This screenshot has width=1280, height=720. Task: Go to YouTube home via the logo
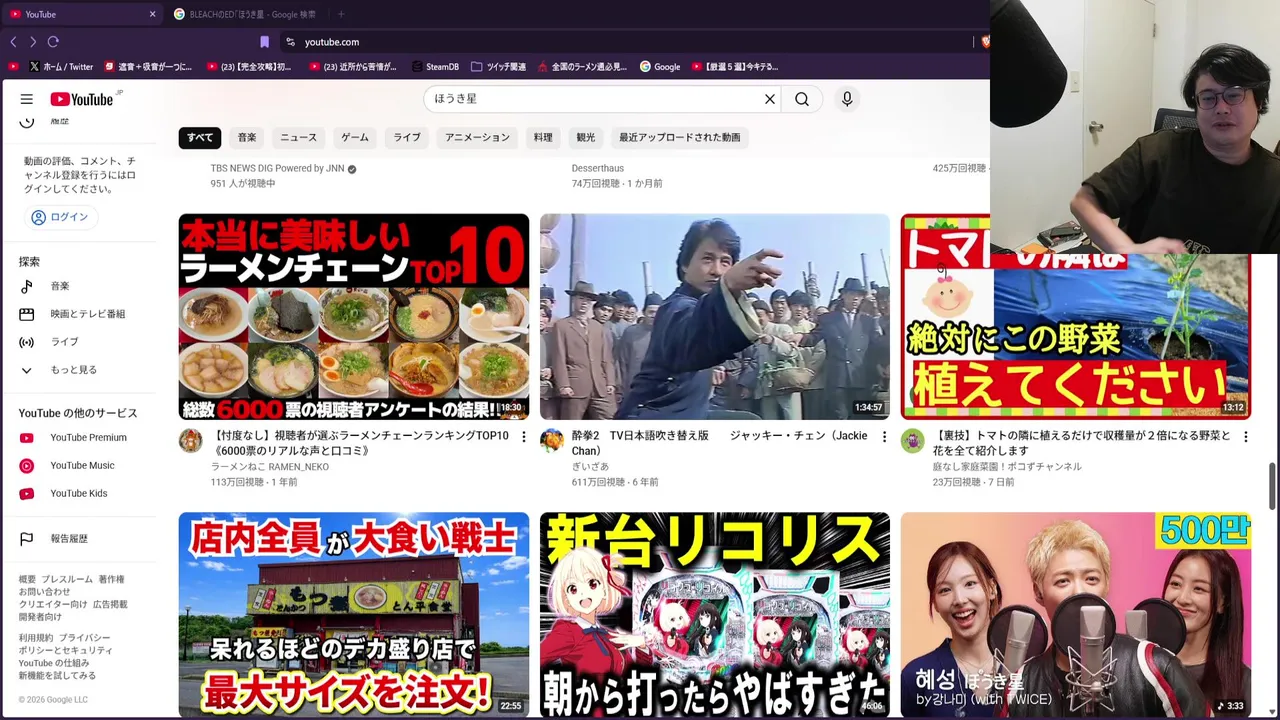(82, 99)
